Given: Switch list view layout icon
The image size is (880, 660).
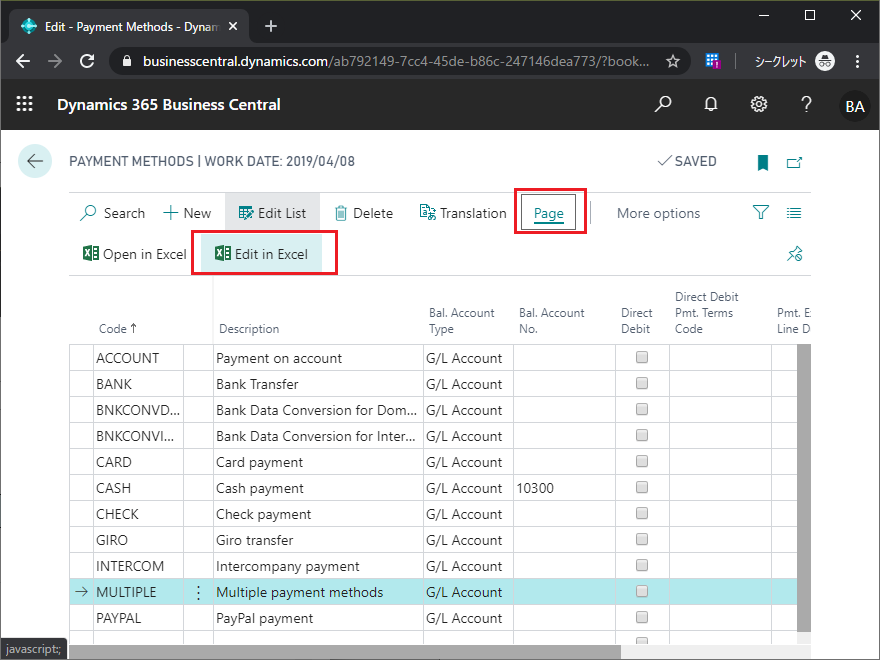Looking at the screenshot, I should 794,213.
